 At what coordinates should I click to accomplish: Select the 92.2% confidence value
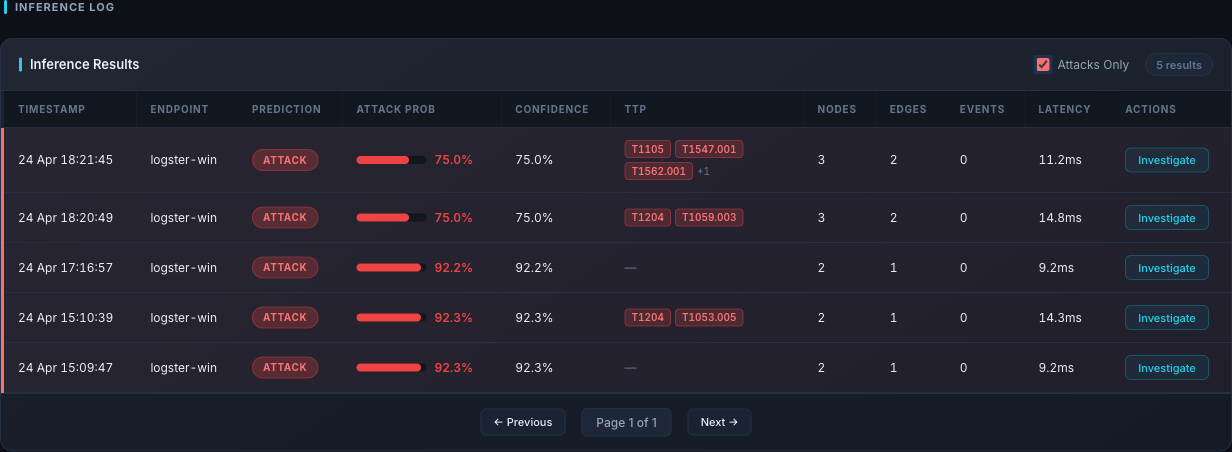[534, 267]
